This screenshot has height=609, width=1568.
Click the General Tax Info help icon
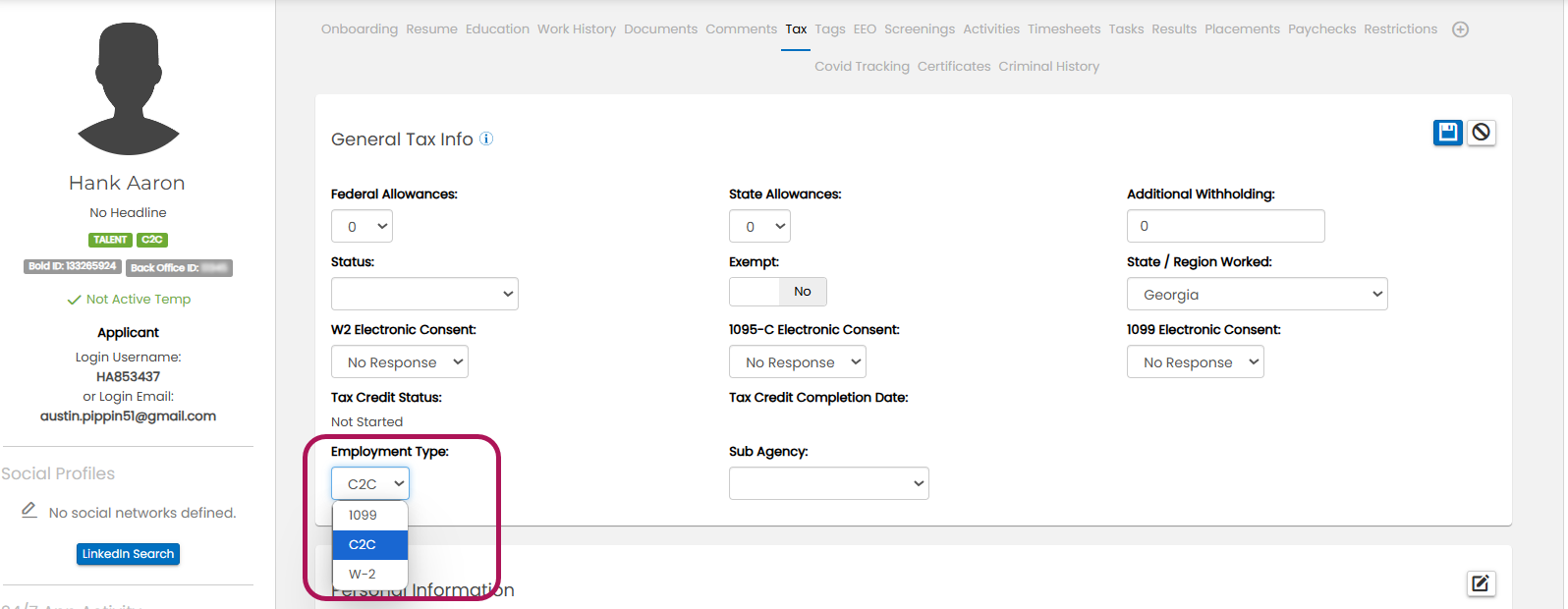tap(486, 139)
